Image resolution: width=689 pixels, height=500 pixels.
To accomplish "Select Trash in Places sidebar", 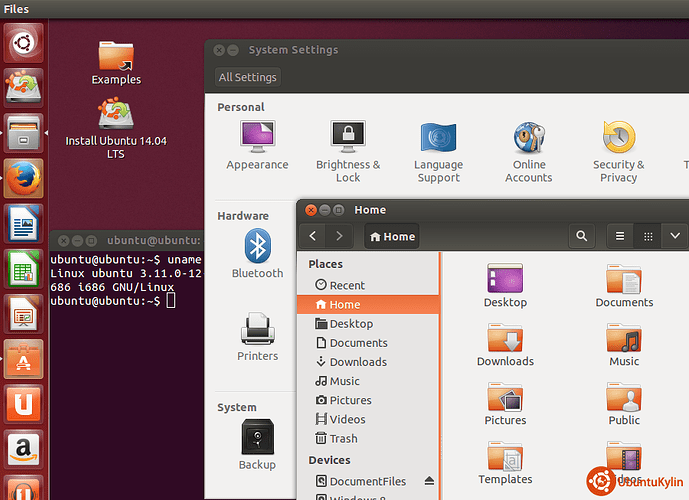I will [x=368, y=438].
